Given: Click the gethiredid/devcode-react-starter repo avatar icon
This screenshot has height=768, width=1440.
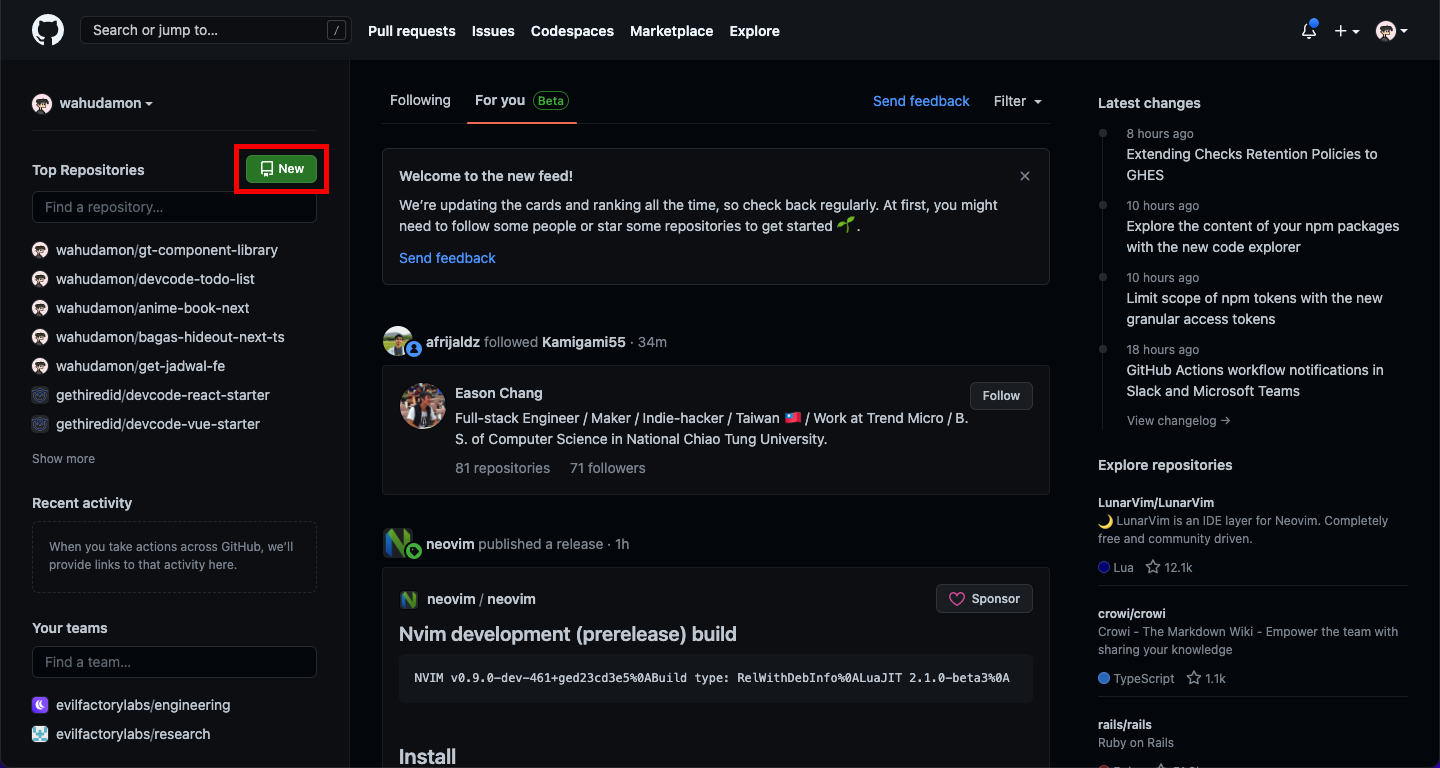Looking at the screenshot, I should click(40, 395).
